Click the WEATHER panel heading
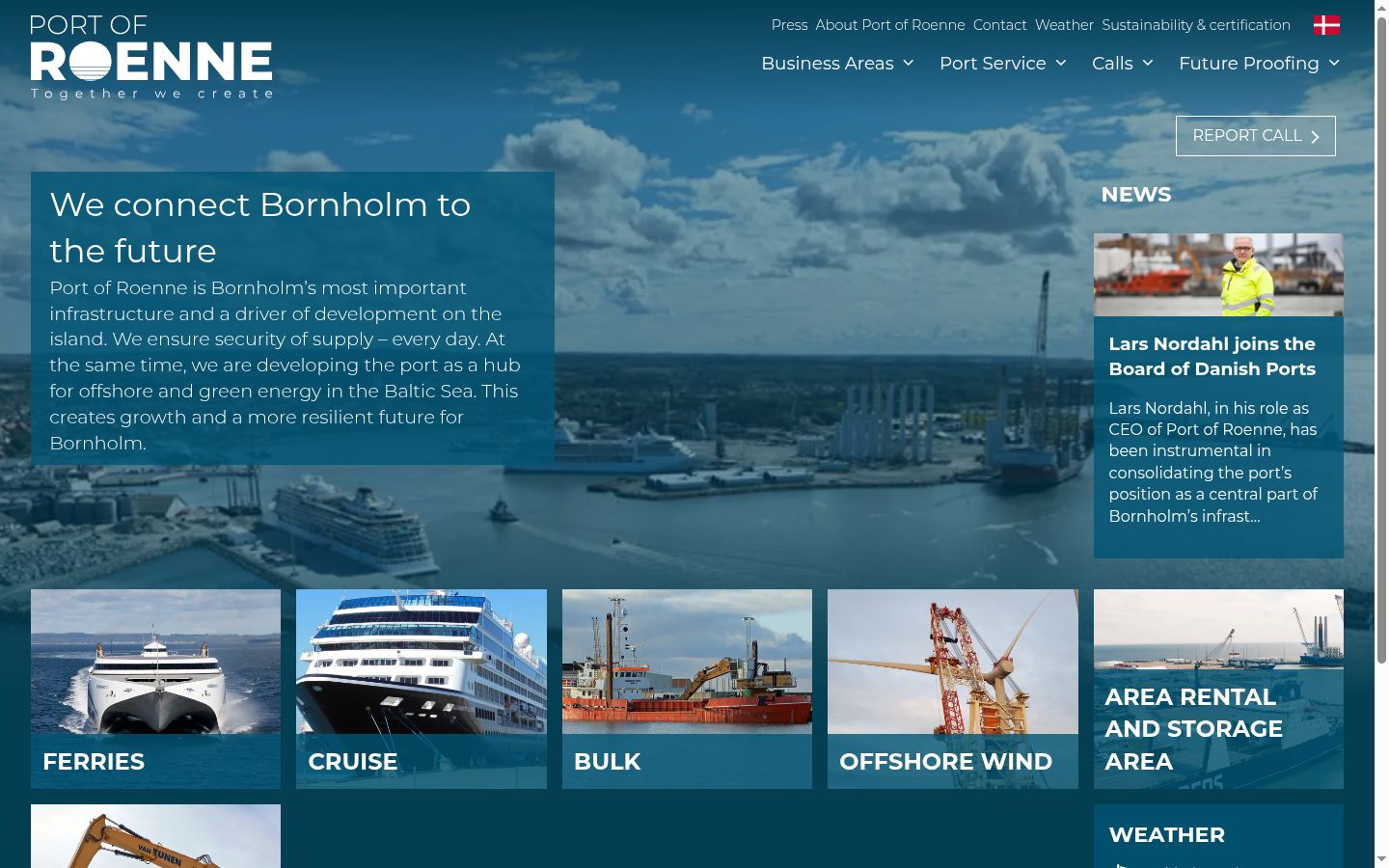The width and height of the screenshot is (1389, 868). (1167, 835)
